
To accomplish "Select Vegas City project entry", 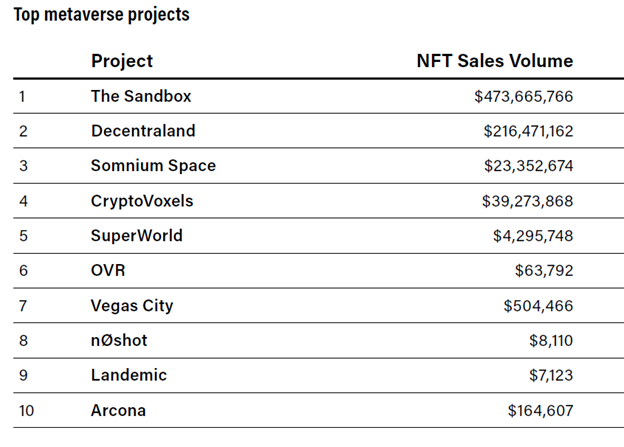I will click(x=132, y=305).
